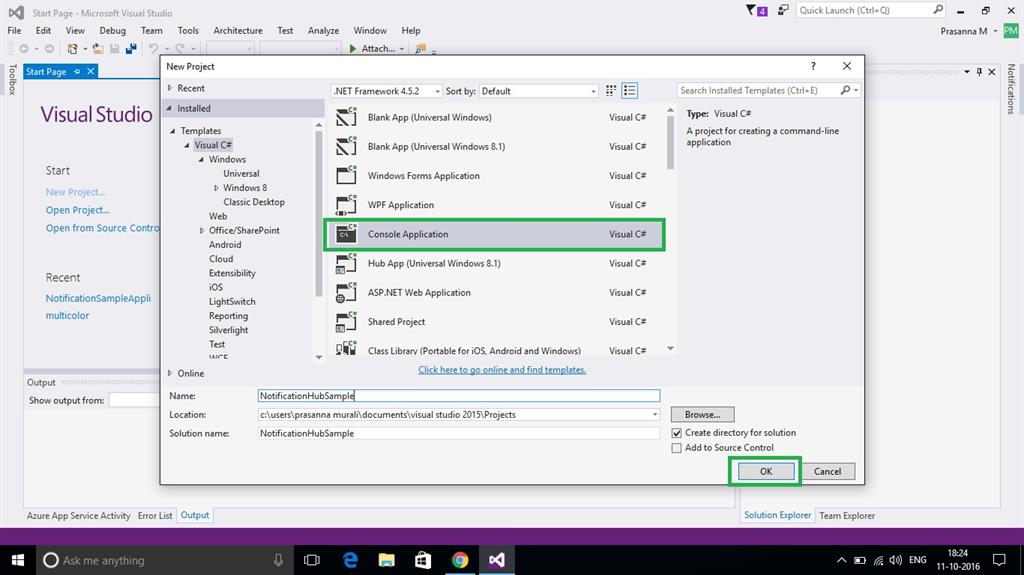Viewport: 1024px width, 575px height.
Task: Open the Debug menu
Action: (x=112, y=30)
